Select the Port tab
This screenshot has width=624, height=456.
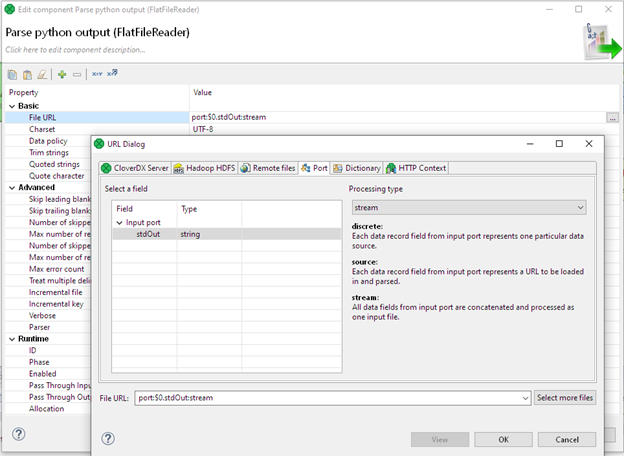point(314,168)
